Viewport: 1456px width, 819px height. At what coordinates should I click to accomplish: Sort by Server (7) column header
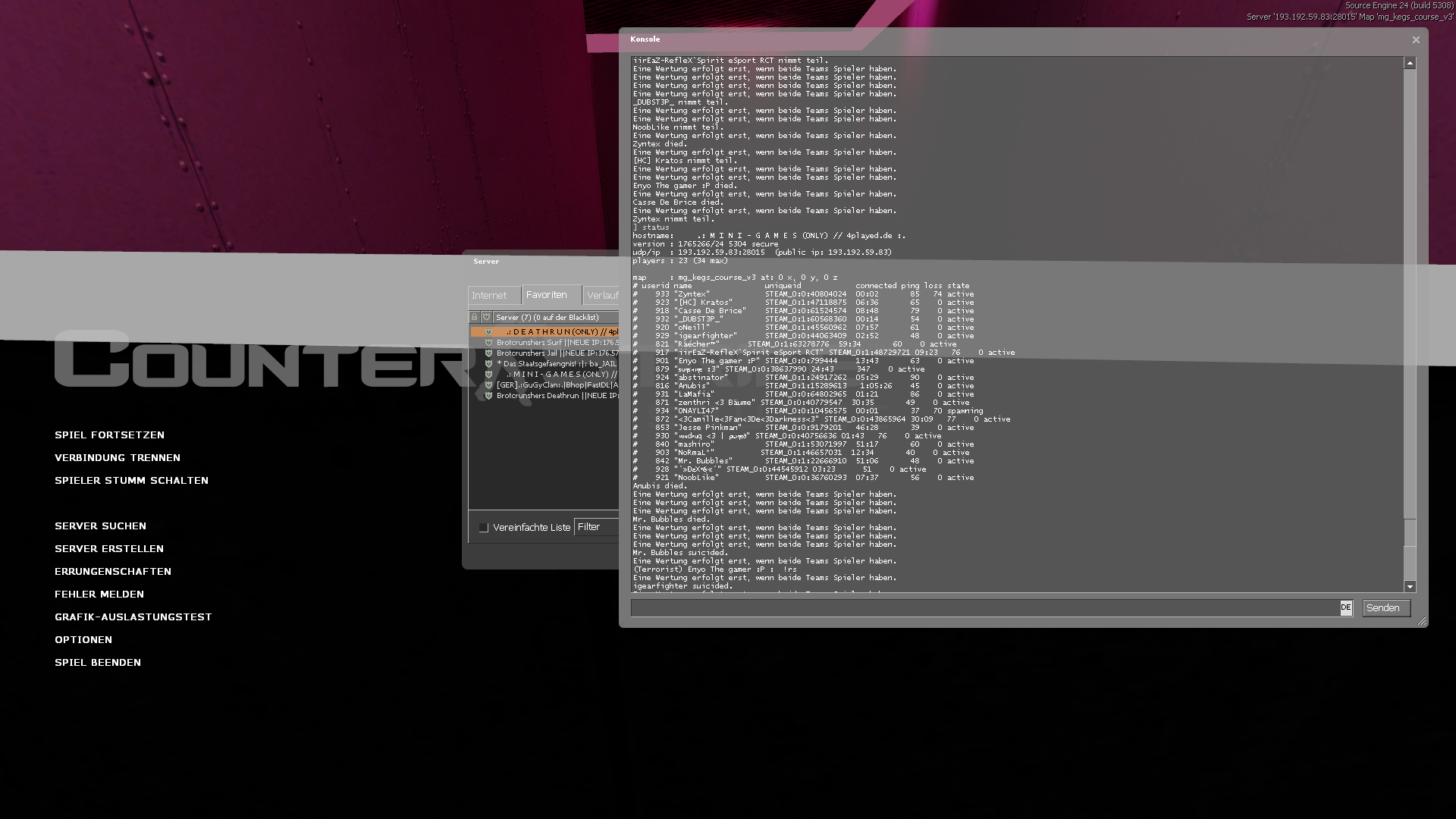click(x=557, y=317)
